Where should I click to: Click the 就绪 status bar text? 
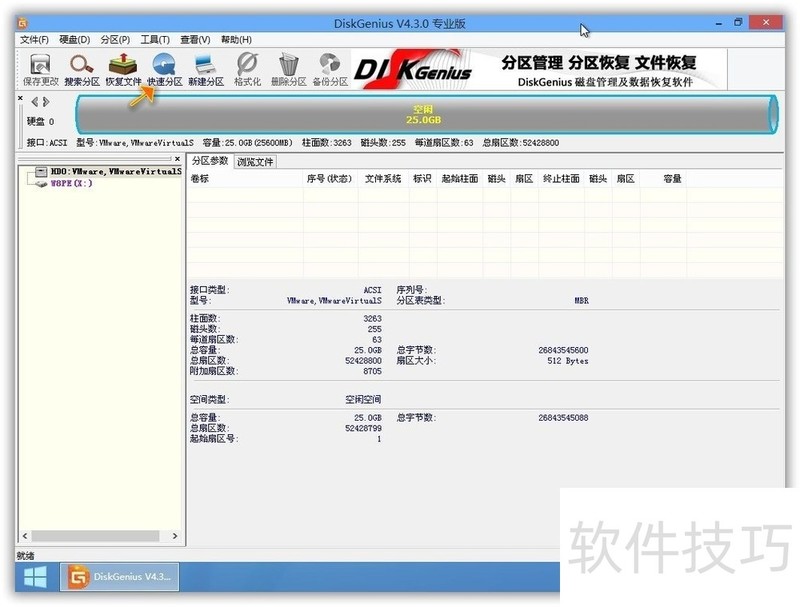(26, 555)
